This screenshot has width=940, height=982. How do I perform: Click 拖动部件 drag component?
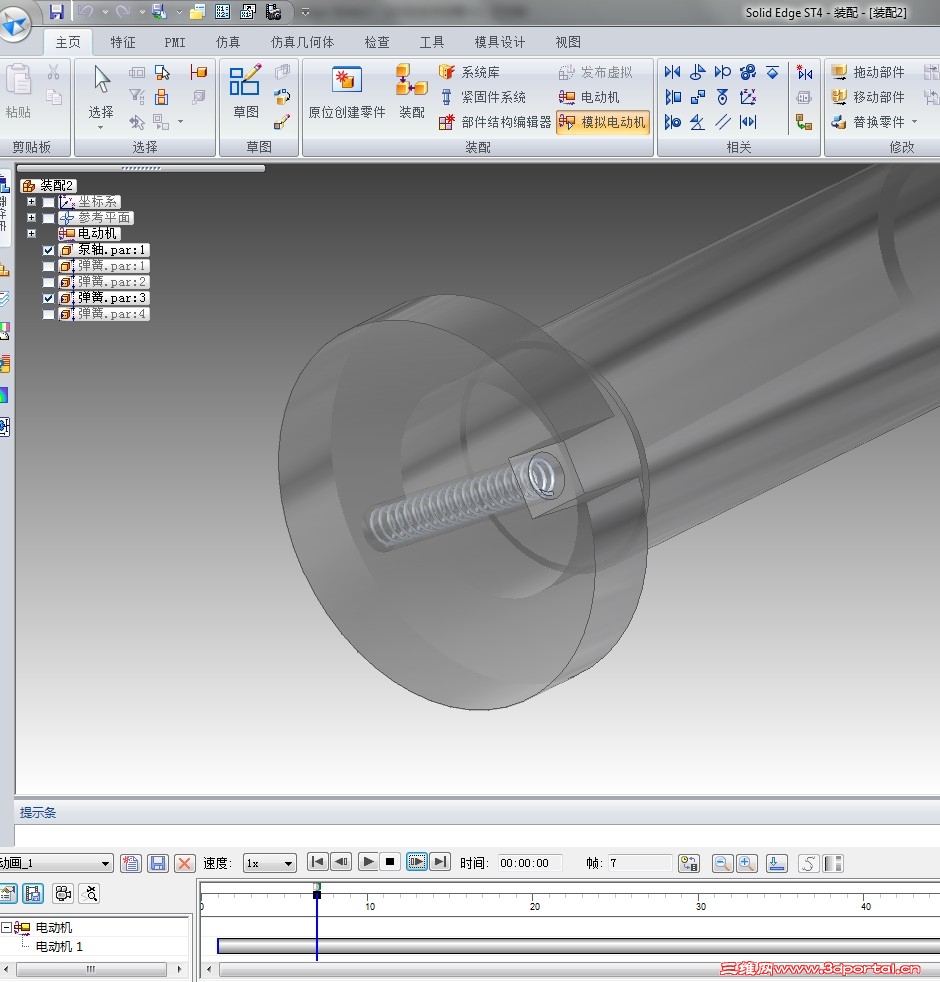pos(868,72)
